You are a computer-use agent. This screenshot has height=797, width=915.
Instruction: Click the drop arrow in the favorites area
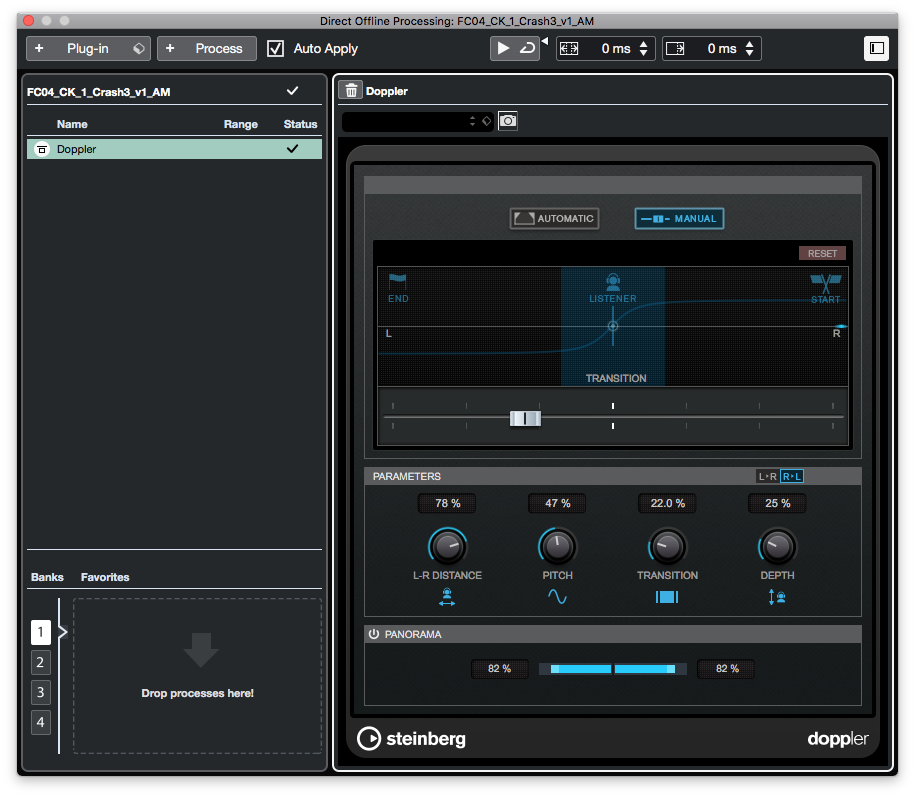coord(201,650)
